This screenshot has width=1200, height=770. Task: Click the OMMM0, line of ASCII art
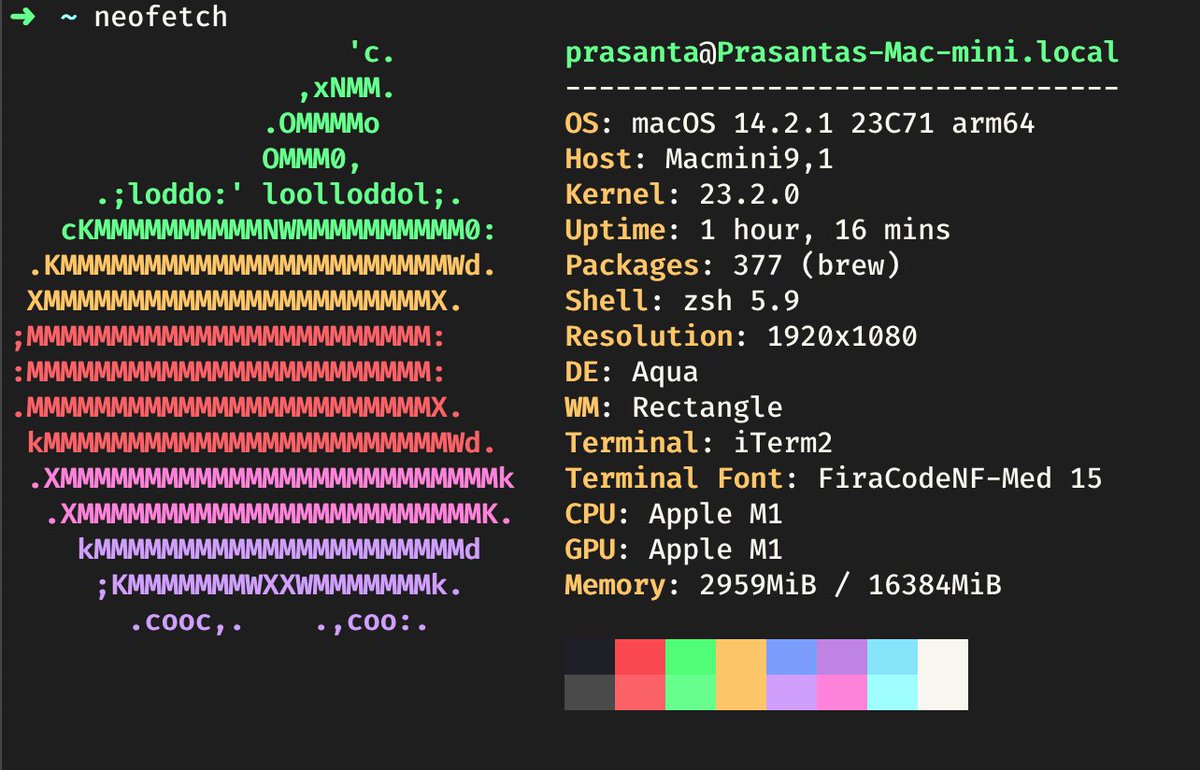coord(312,159)
